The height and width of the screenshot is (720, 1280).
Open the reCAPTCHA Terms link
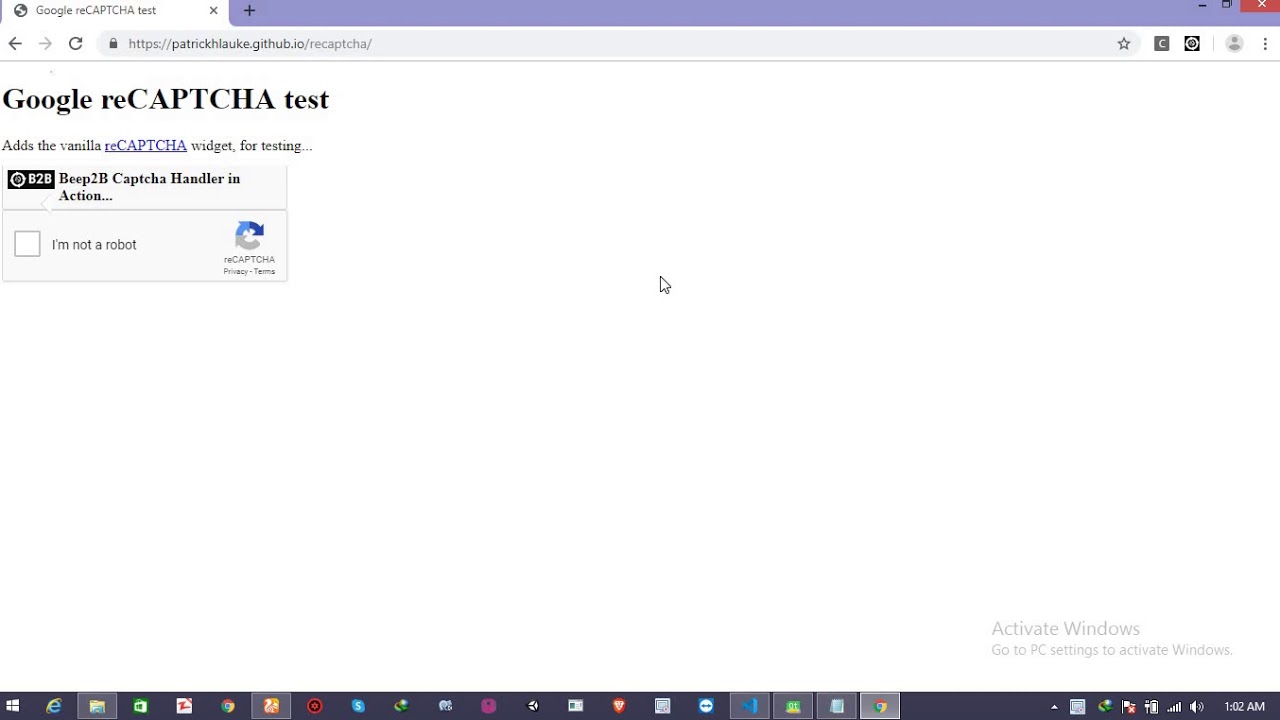pyautogui.click(x=264, y=272)
